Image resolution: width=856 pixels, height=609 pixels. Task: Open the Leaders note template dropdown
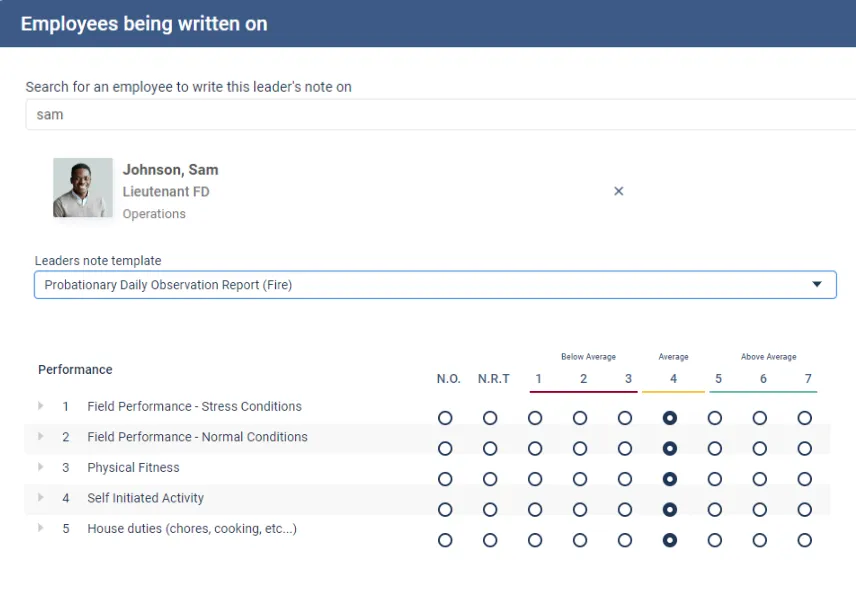435,285
